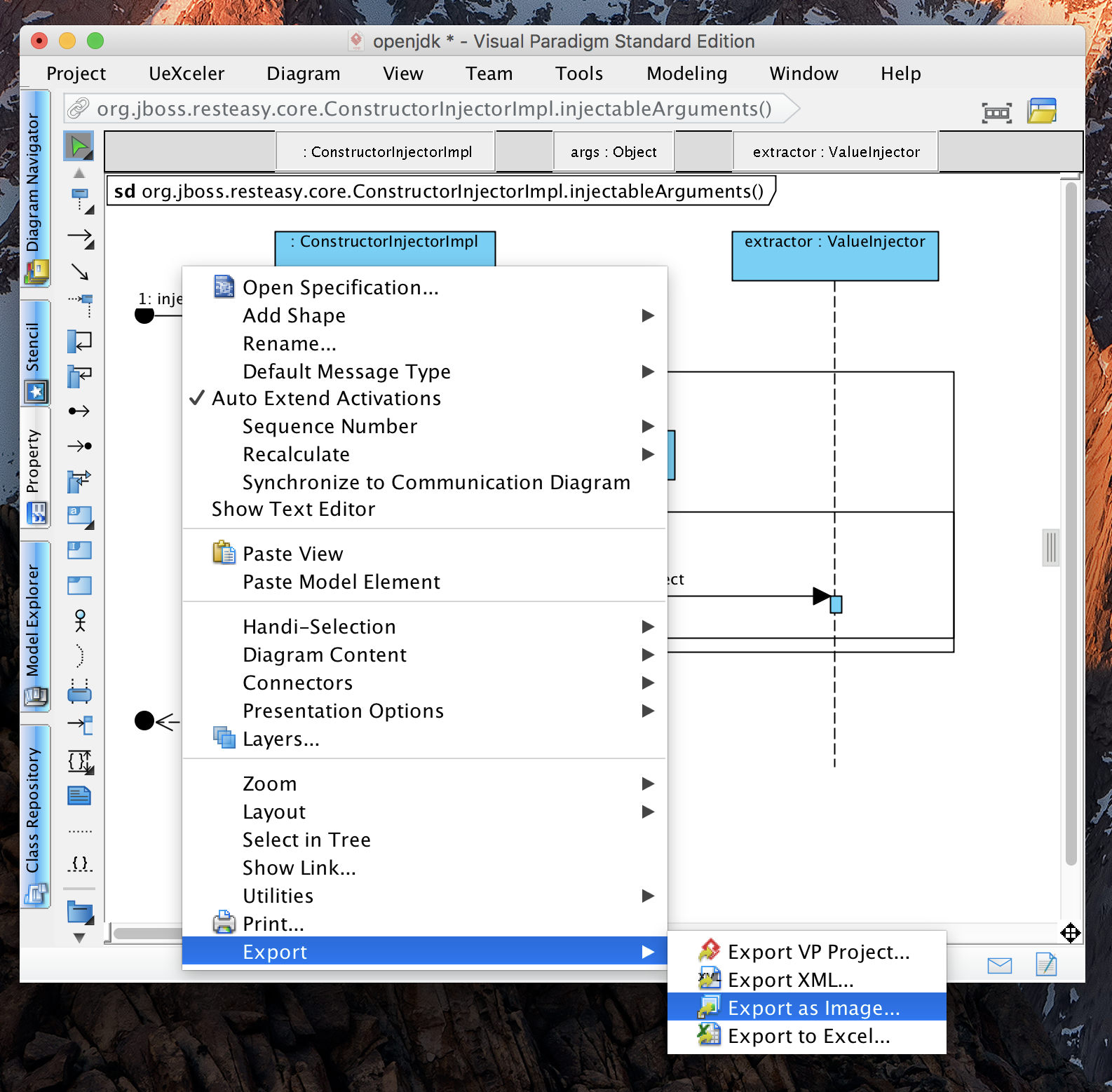This screenshot has height=1092, width=1112.
Task: Select the green arrow Point Eraser selector tool
Action: click(79, 145)
